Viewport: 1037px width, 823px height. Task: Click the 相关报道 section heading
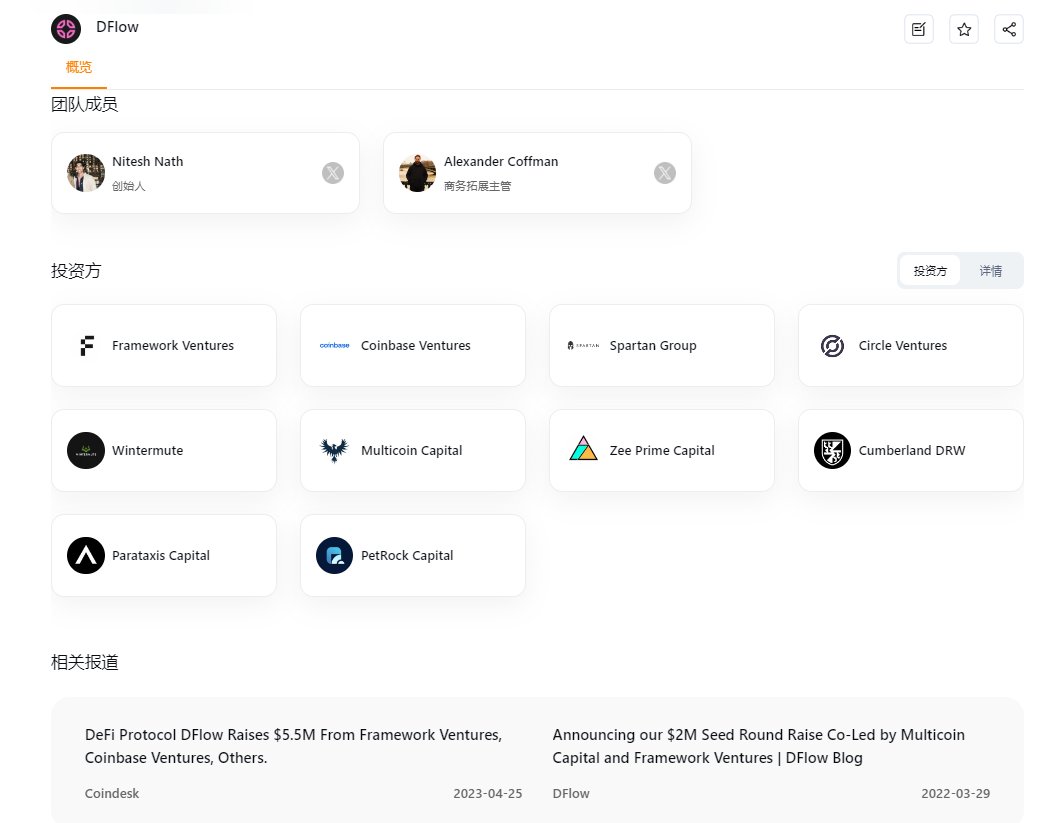click(85, 662)
